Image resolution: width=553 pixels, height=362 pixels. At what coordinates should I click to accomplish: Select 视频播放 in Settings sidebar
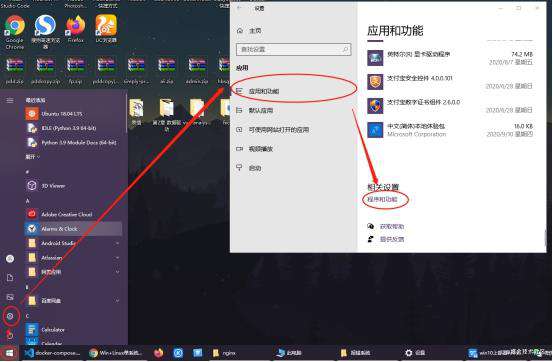pyautogui.click(x=293, y=149)
